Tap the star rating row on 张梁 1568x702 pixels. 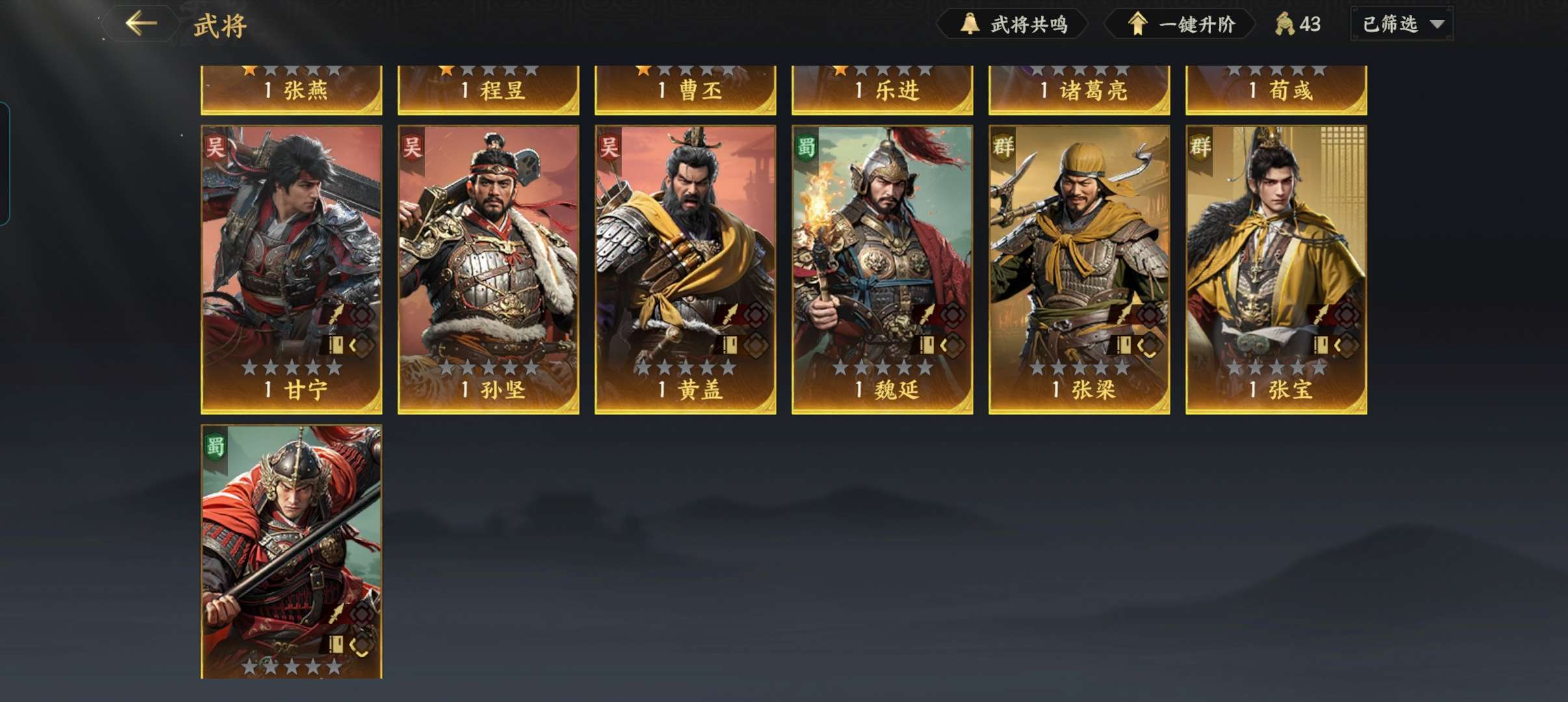point(1079,367)
